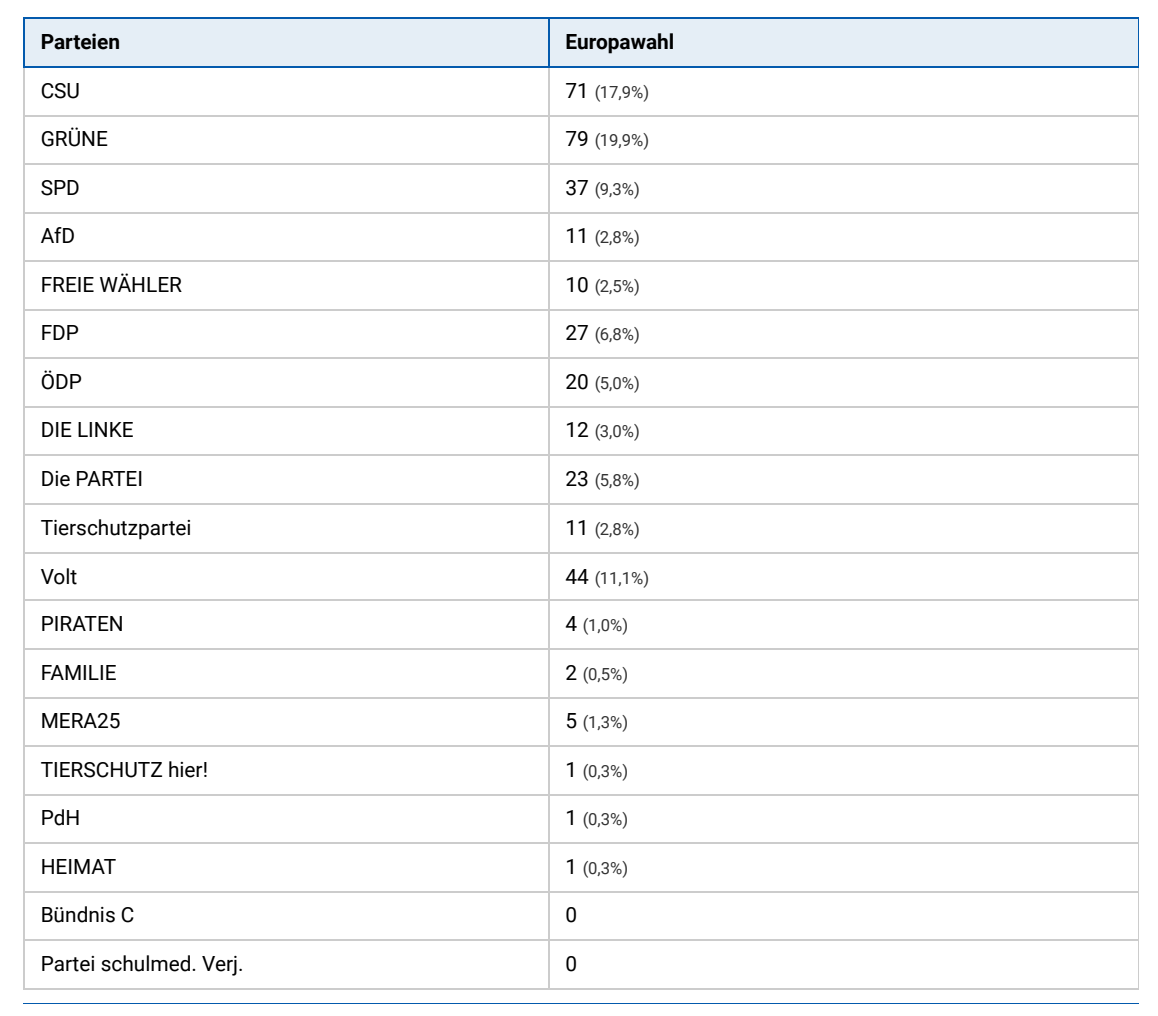Viewport: 1158px width, 1016px height.
Task: Click the ÖDP result 20 (5,0%)
Action: point(603,382)
